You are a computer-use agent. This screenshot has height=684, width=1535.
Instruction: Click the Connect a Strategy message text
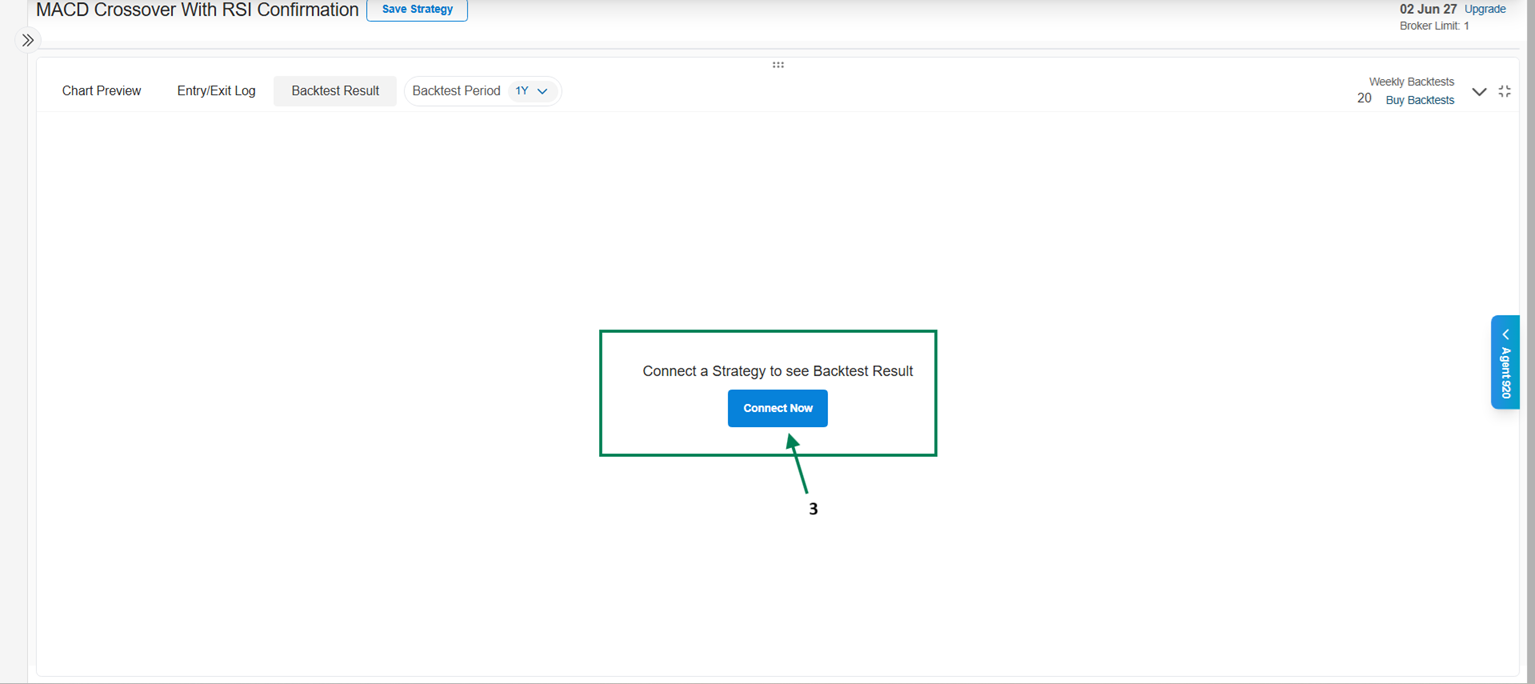777,371
